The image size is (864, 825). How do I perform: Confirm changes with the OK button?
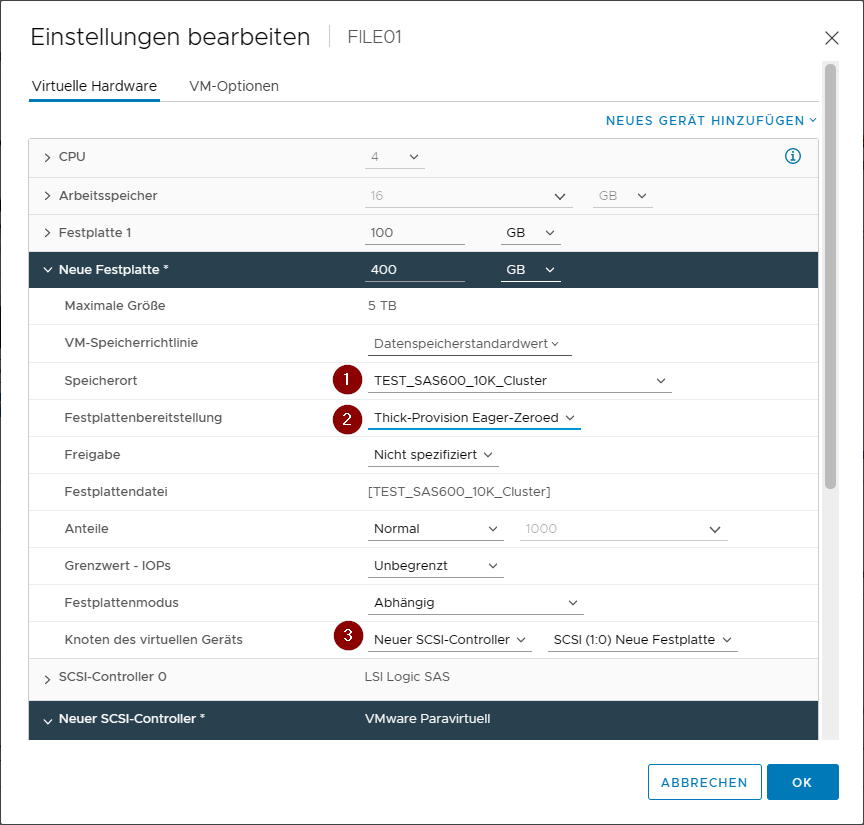tap(802, 782)
